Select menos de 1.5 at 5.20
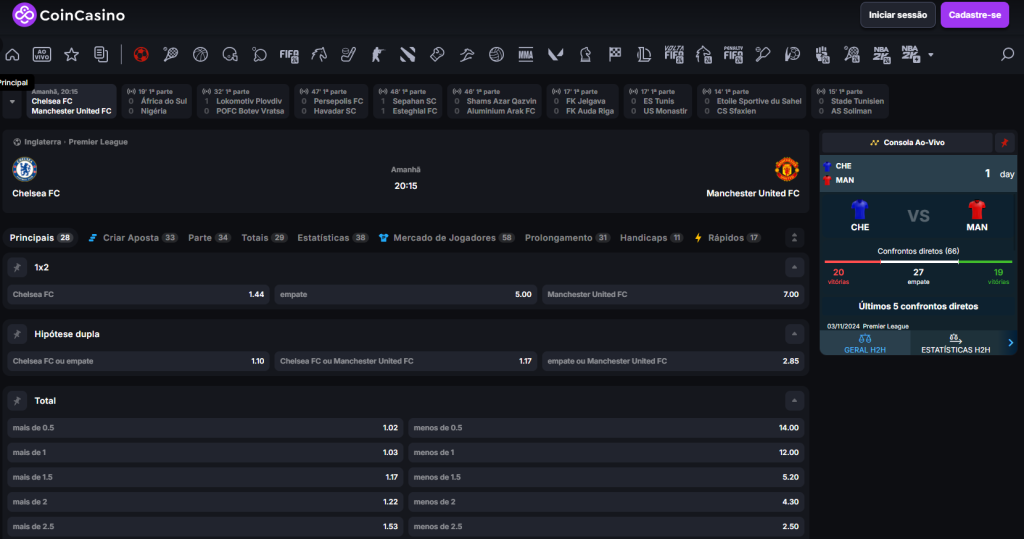1024x539 pixels. click(606, 477)
